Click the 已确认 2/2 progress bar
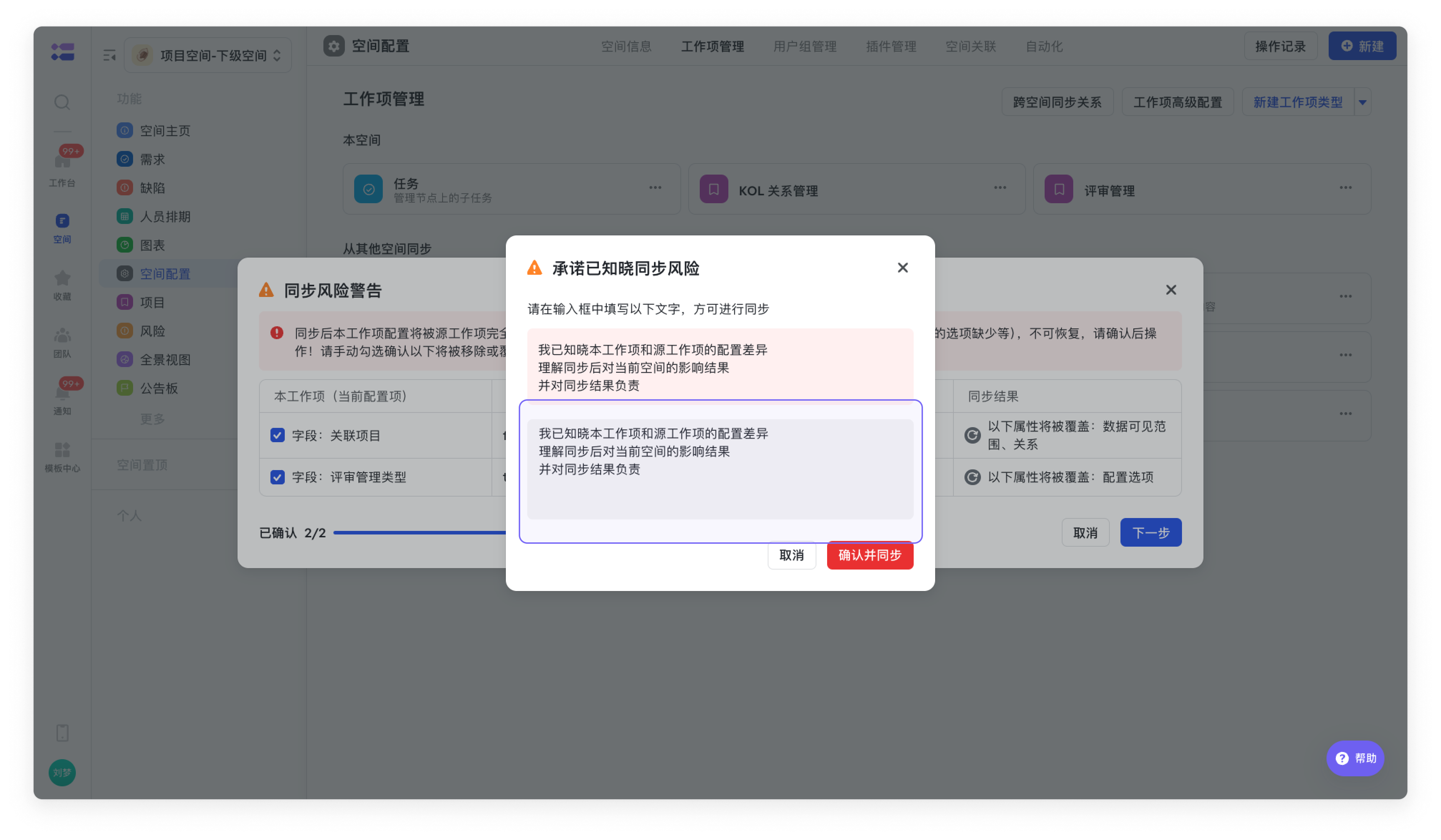 coord(420,532)
